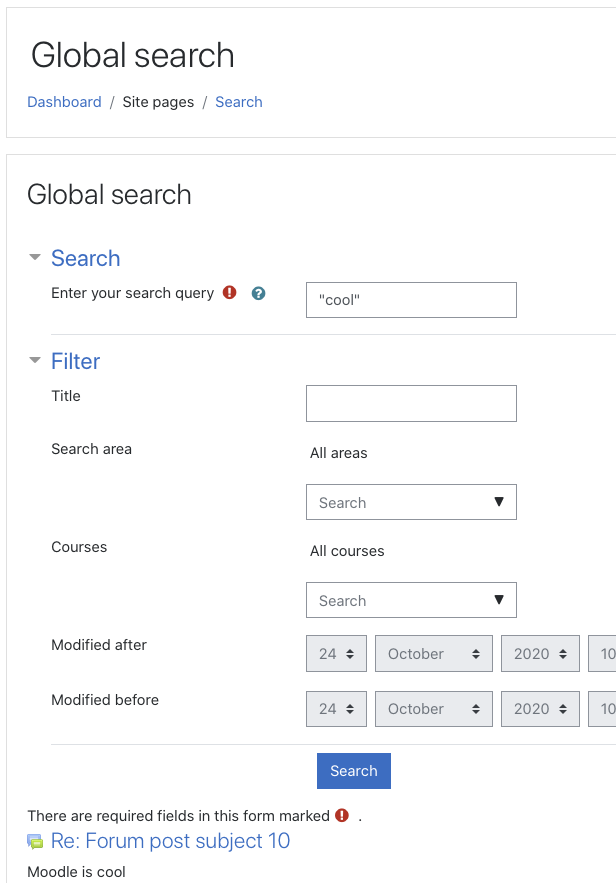The width and height of the screenshot is (616, 883).
Task: Open Search area dropdown arrow
Action: 499,502
